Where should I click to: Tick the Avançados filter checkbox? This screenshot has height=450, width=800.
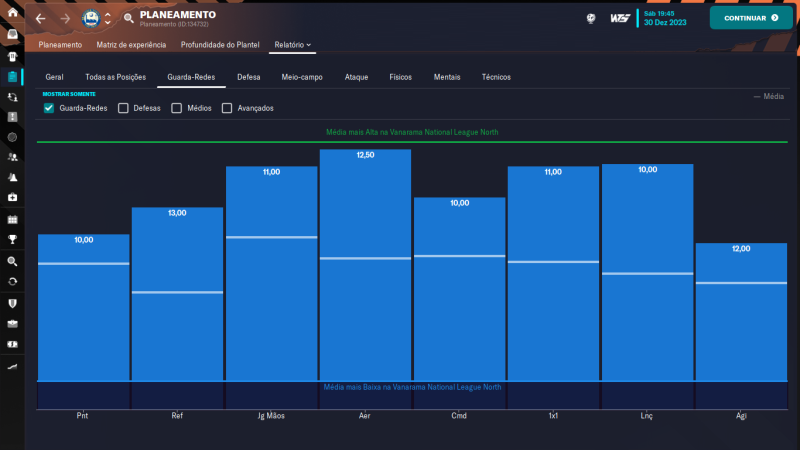coord(227,108)
